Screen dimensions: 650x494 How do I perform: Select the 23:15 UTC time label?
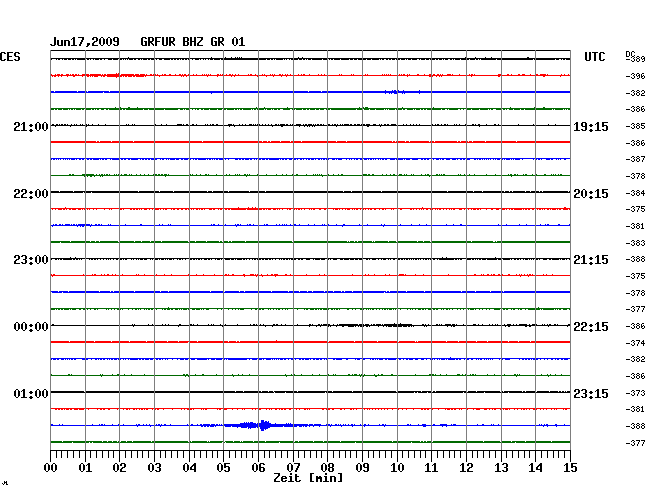591,393
